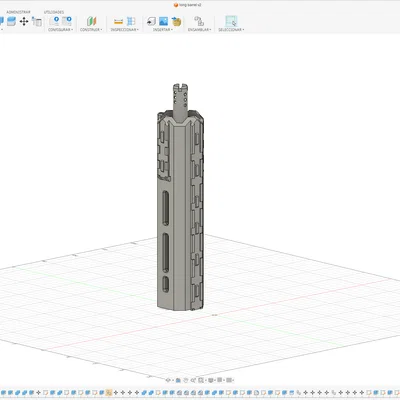The width and height of the screenshot is (400, 400).
Task: Click the toolbar icon immediately right of Move/Copy
Action: (x=37, y=22)
